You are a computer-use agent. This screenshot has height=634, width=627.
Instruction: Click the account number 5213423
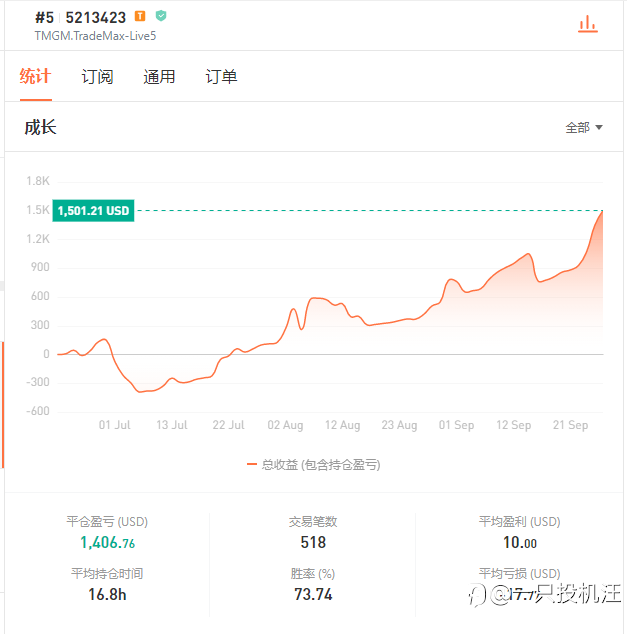pos(96,17)
